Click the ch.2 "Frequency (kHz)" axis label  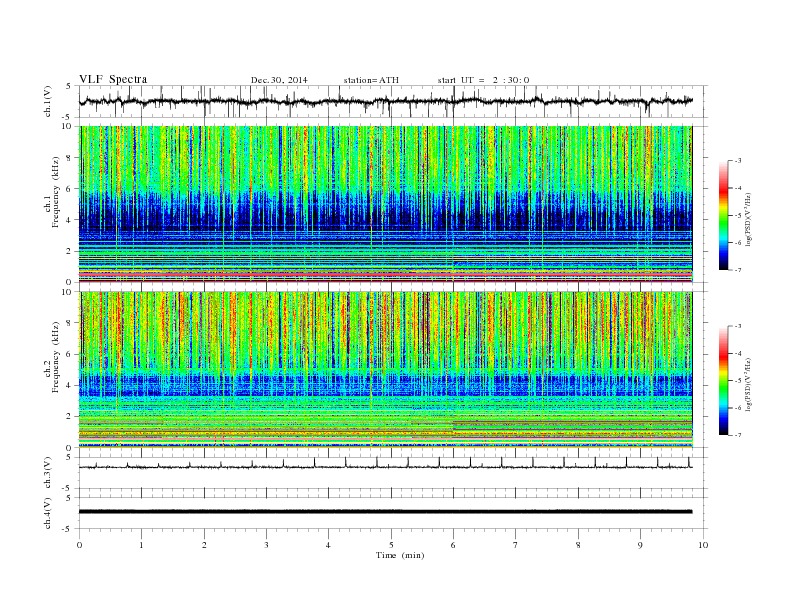(55, 356)
